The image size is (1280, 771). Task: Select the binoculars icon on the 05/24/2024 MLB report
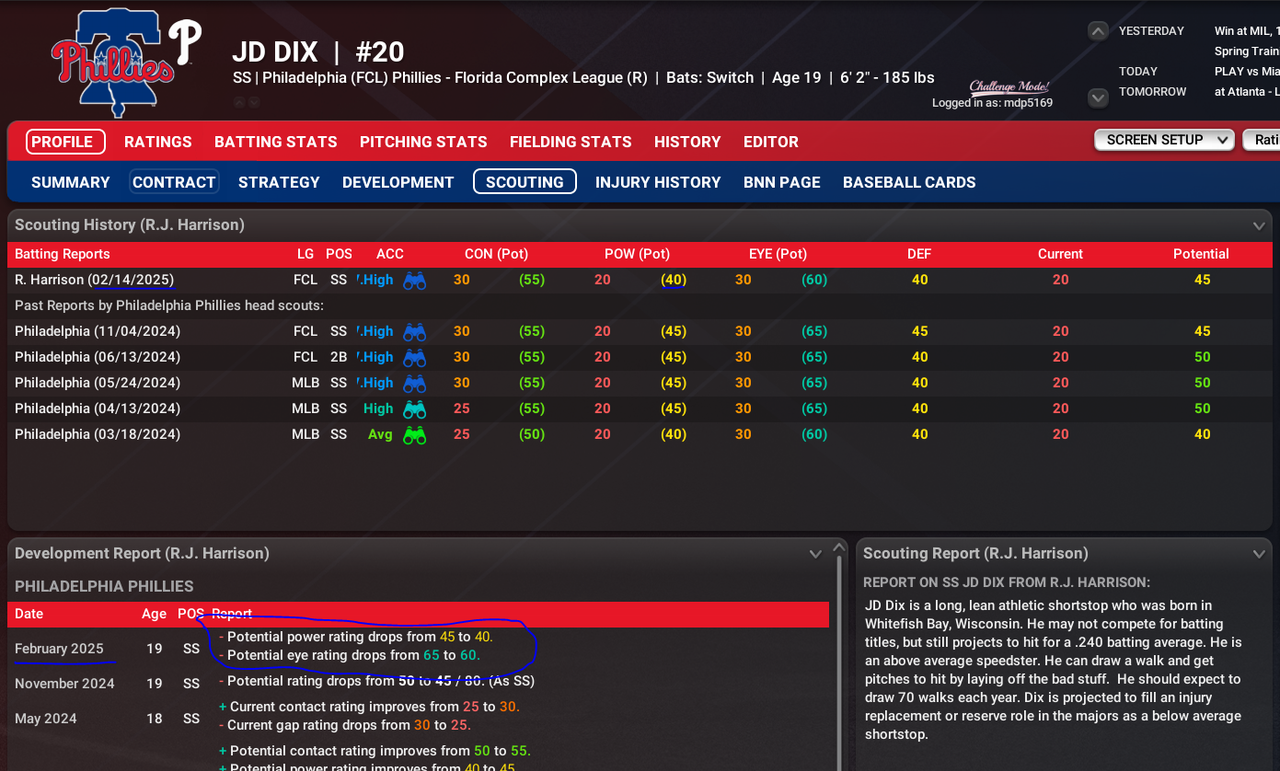pyautogui.click(x=414, y=382)
